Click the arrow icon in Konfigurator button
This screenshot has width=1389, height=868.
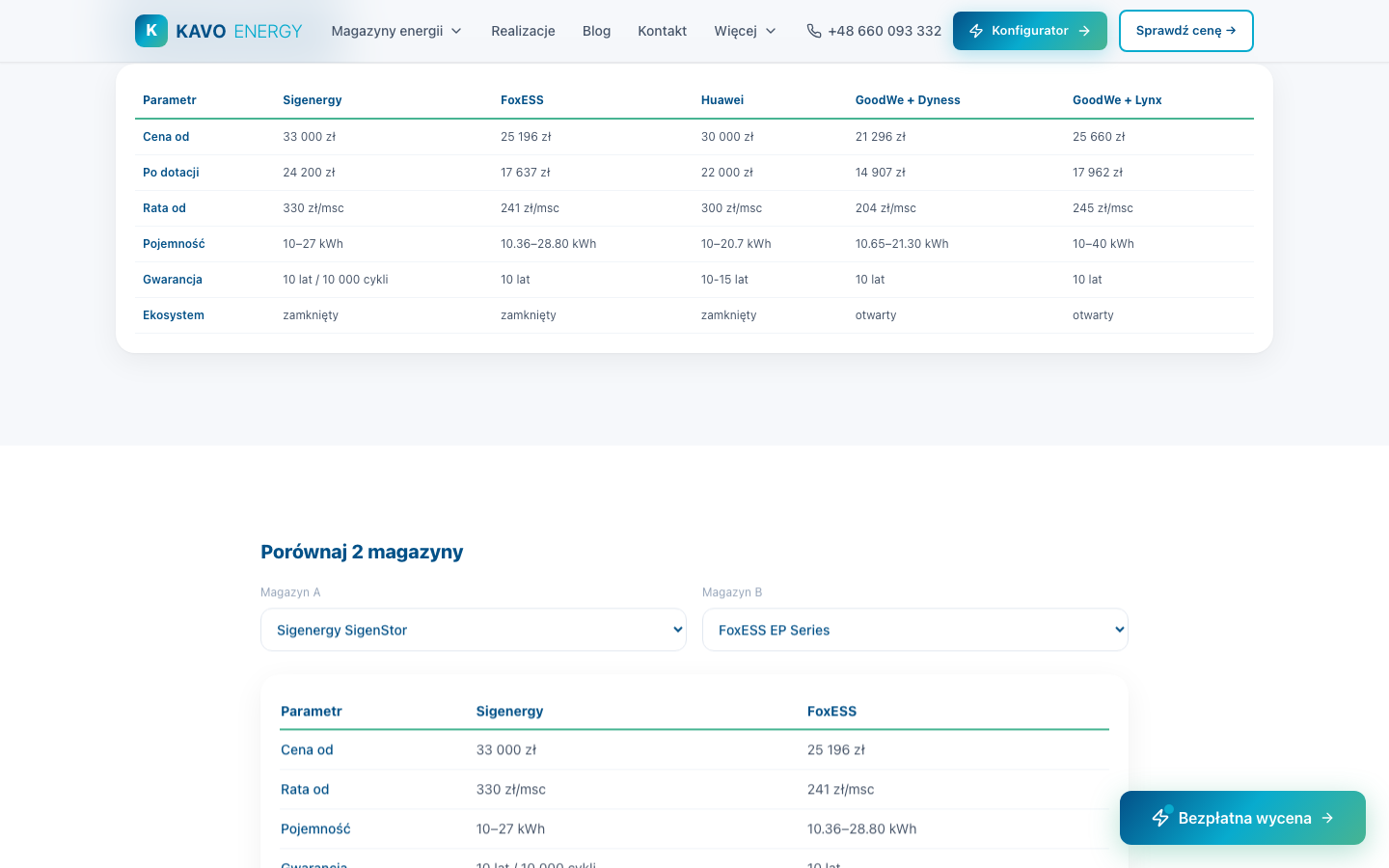click(1084, 31)
